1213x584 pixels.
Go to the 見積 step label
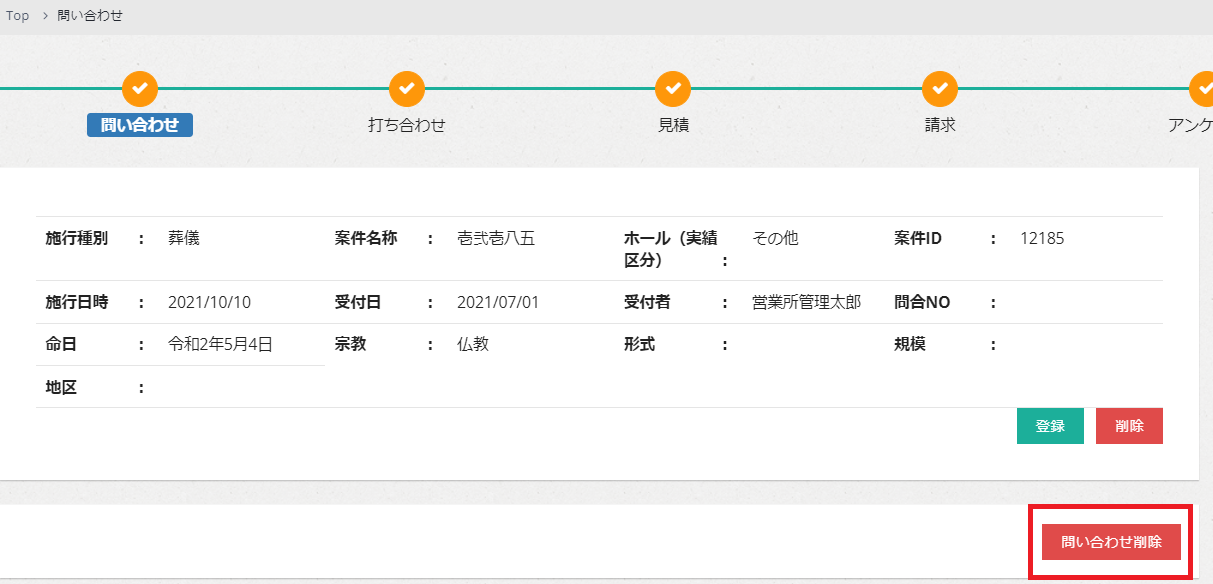(673, 125)
